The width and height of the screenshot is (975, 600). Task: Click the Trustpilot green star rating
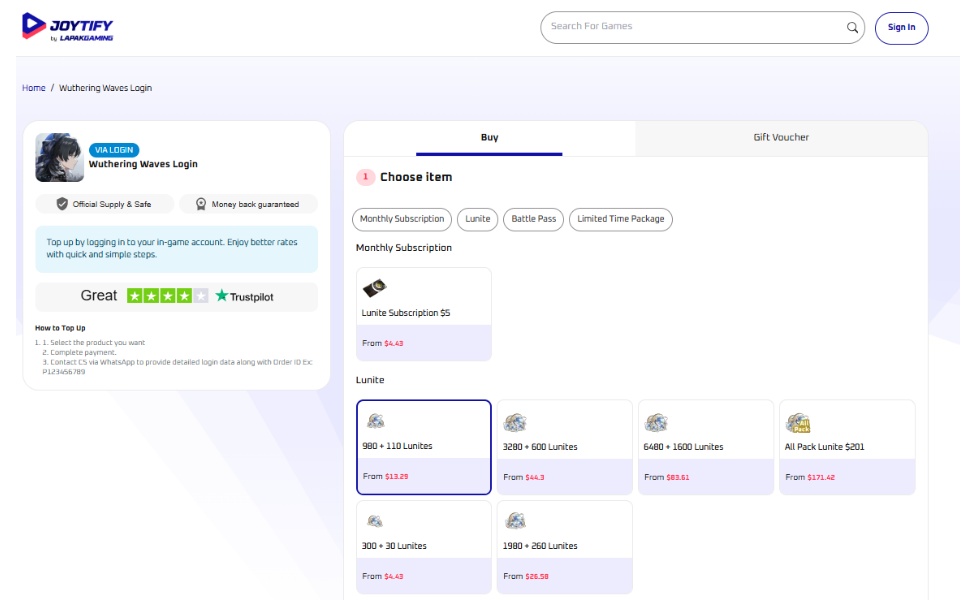(167, 296)
